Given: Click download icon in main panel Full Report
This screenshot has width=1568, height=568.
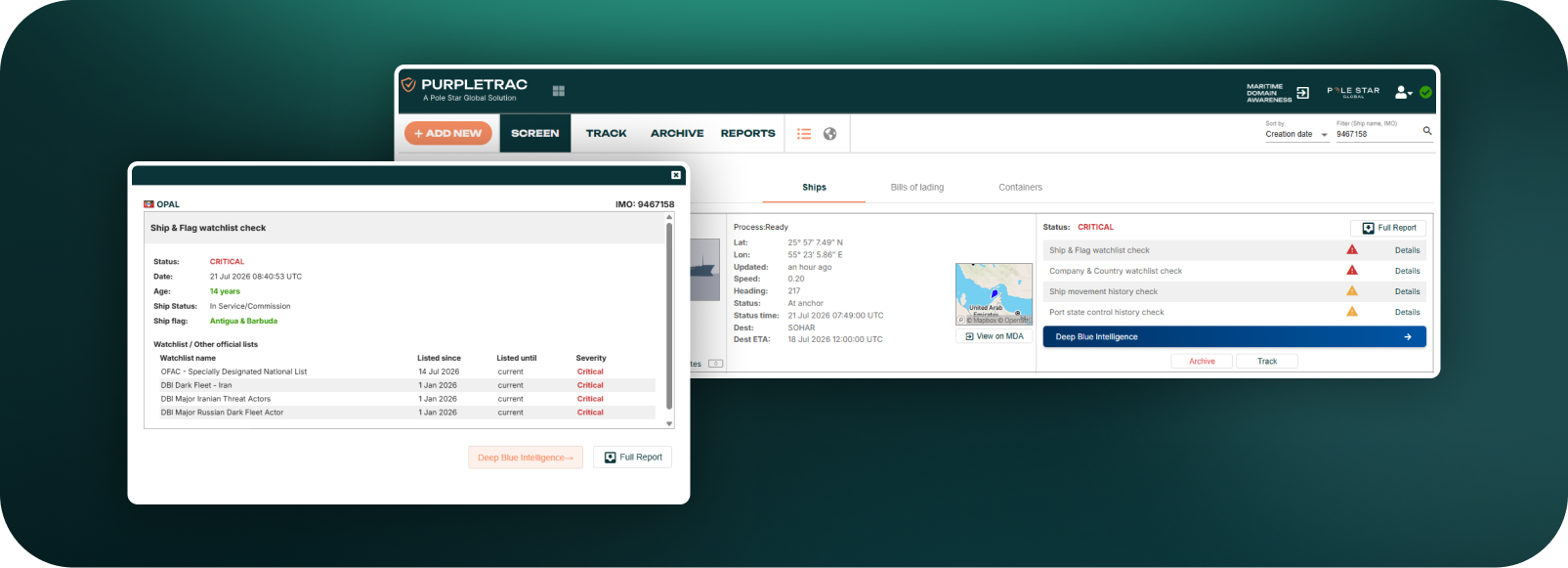Looking at the screenshot, I should [x=1369, y=228].
